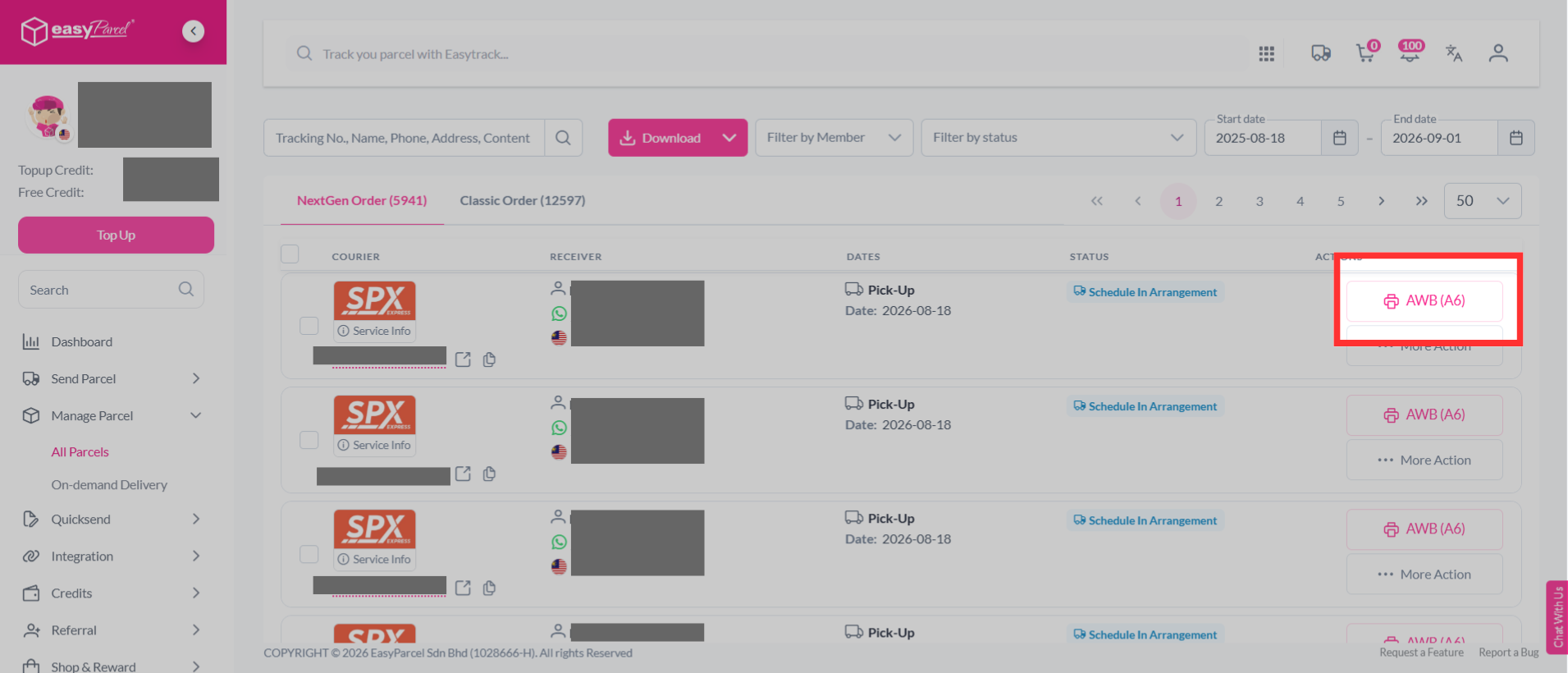Print AWB (A6) for the third parcel
The image size is (1568, 673).
tap(1424, 529)
